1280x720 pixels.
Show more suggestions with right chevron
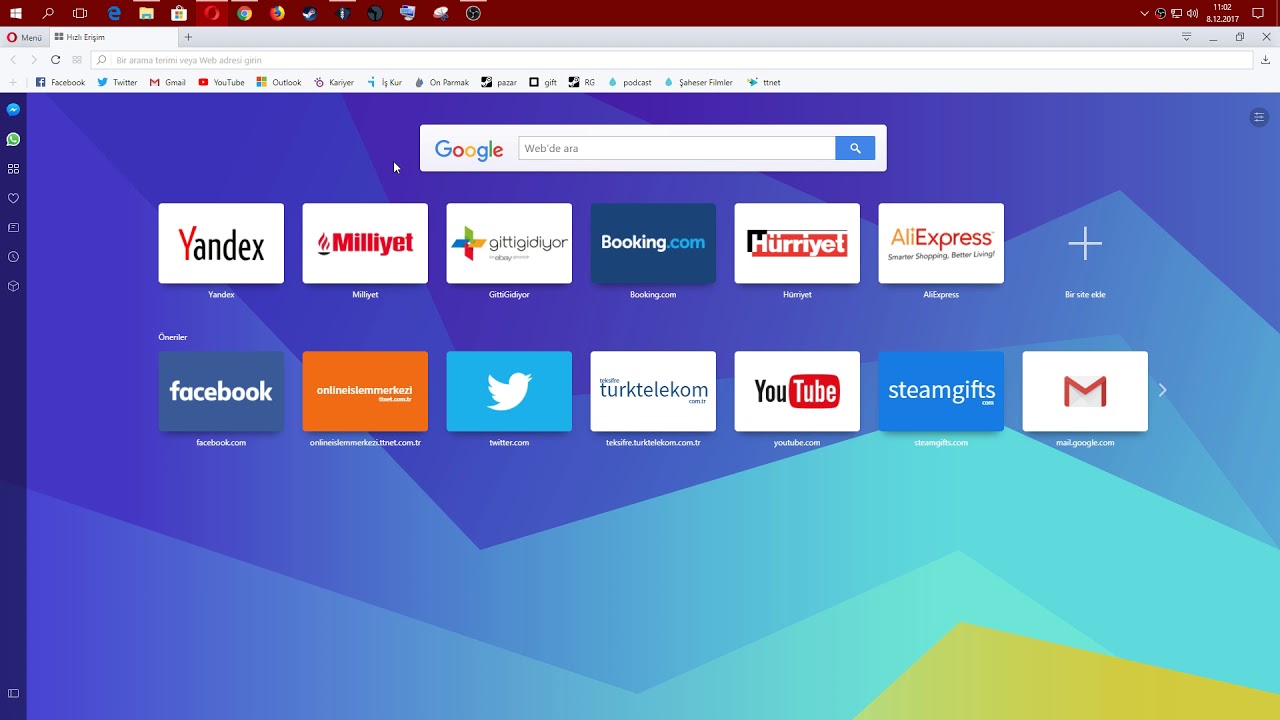tap(1162, 390)
